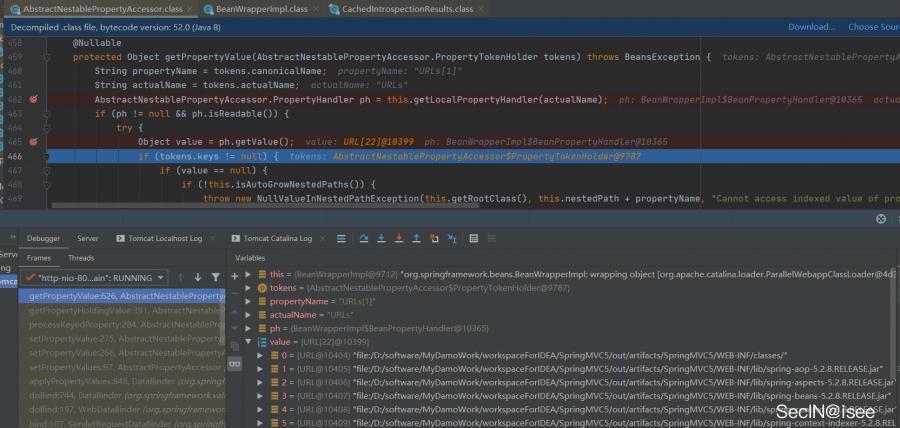
Task: Click the Choose Sources link
Action: [874, 27]
